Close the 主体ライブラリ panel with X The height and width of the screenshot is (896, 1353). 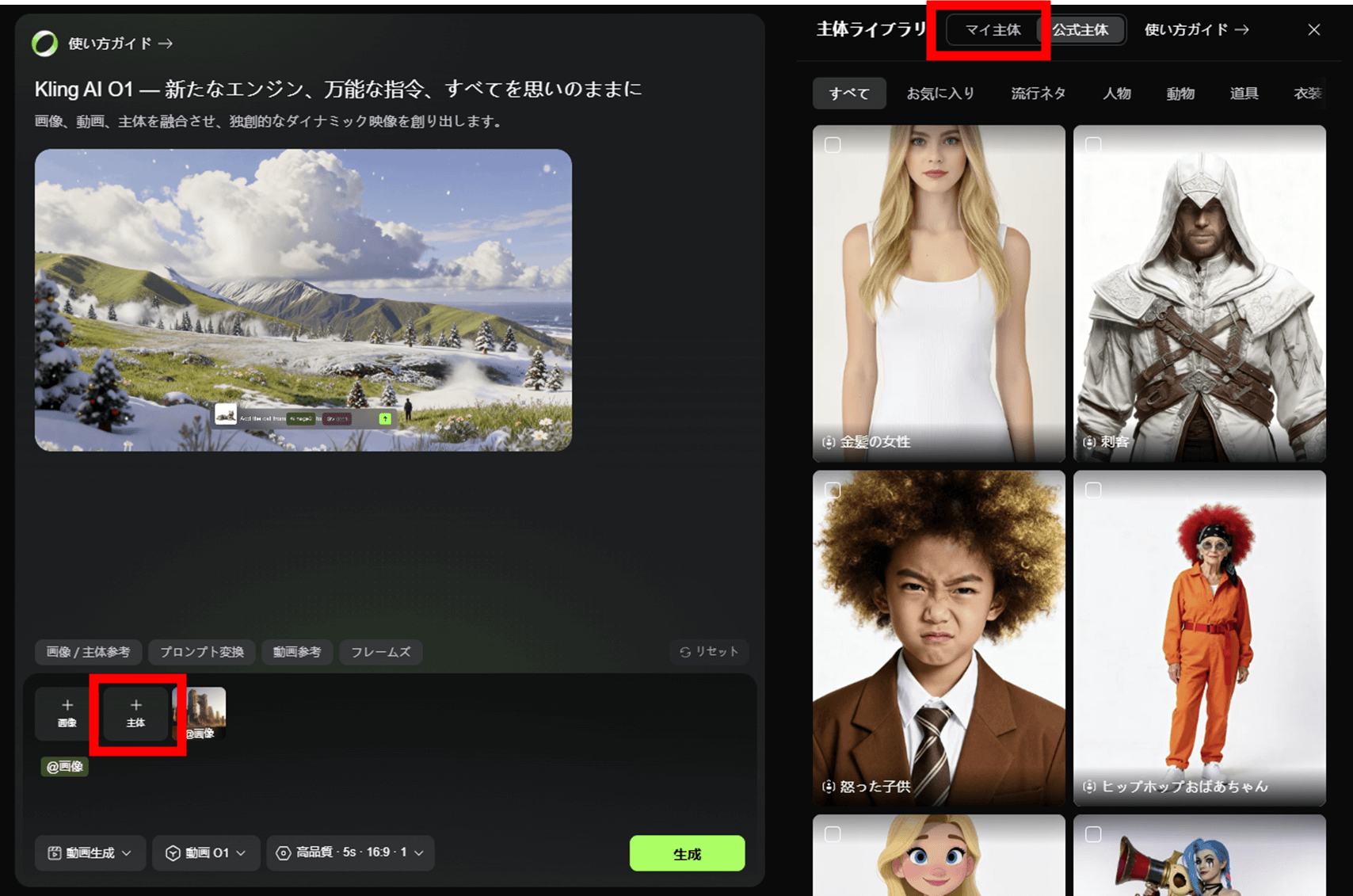tap(1313, 30)
